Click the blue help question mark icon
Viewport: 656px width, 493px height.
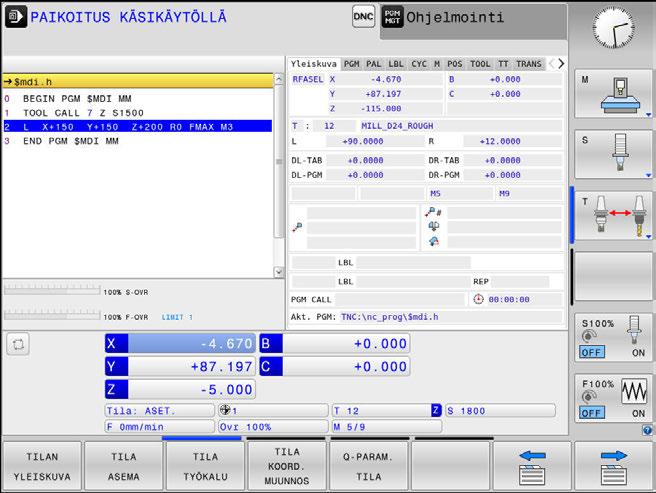(647, 430)
